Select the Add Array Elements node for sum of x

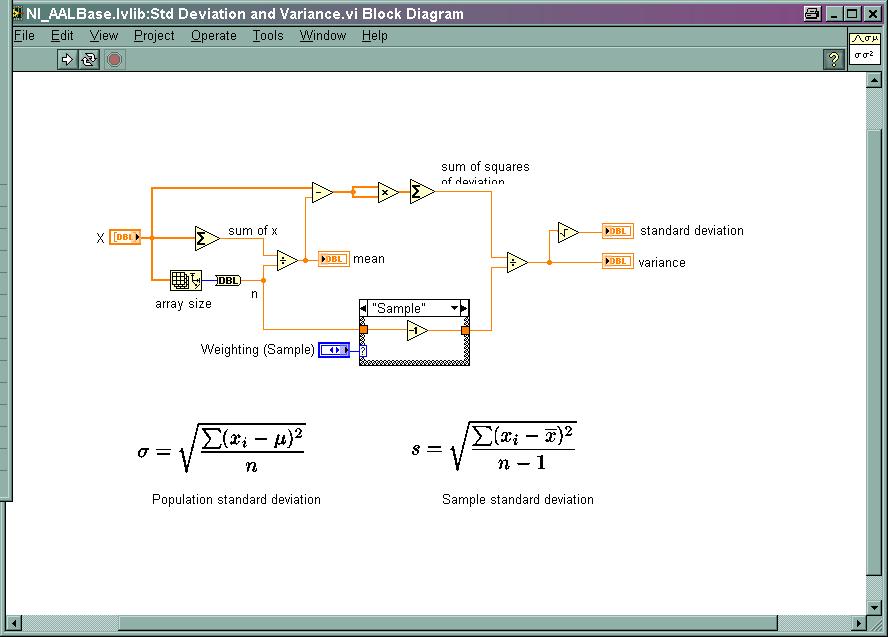click(207, 238)
